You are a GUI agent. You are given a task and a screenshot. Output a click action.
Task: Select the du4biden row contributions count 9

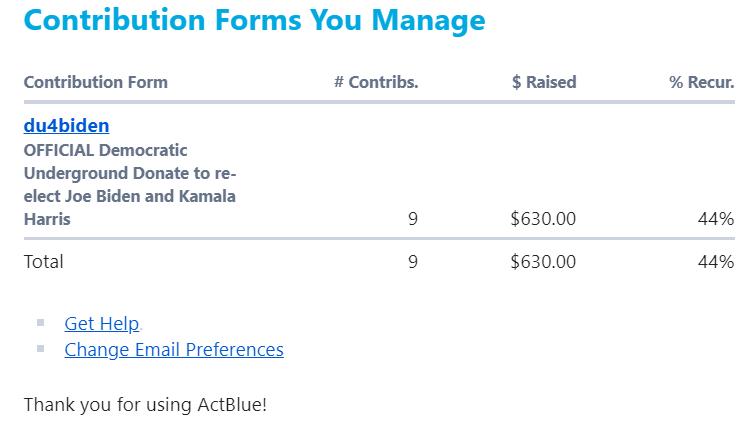(413, 218)
